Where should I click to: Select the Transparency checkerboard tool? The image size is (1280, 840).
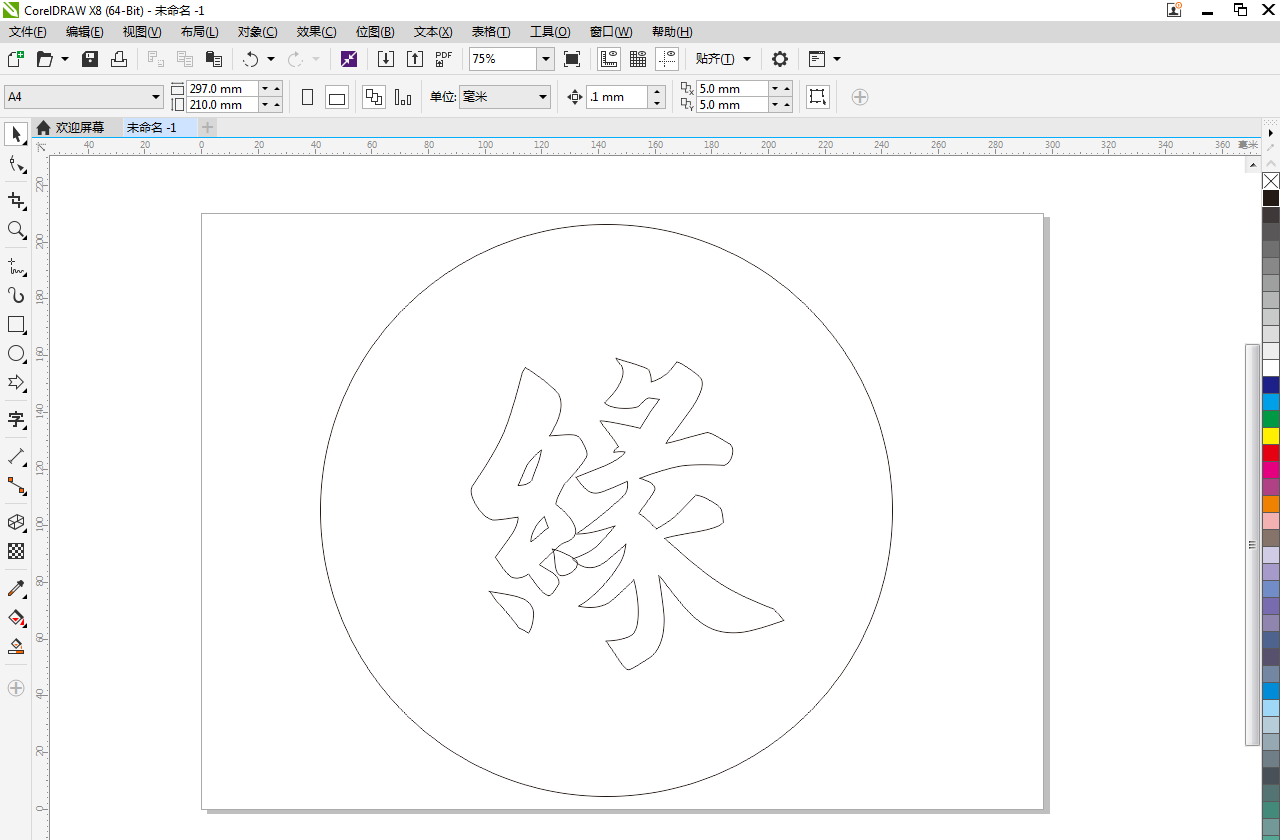(16, 551)
